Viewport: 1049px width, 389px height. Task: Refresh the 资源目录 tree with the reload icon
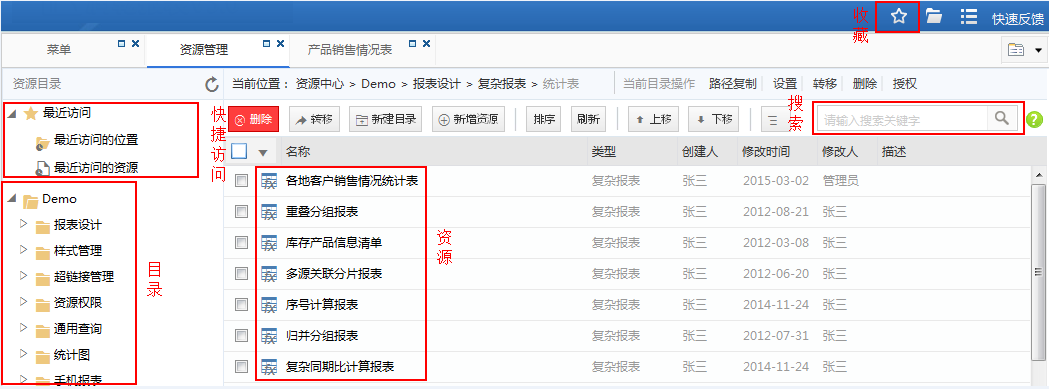211,84
